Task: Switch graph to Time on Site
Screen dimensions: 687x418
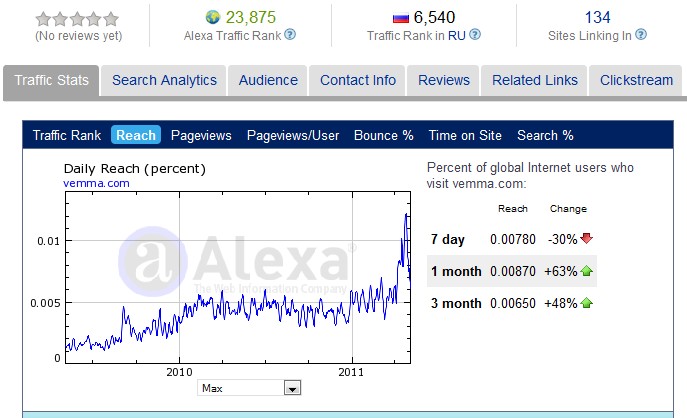Action: click(x=465, y=135)
